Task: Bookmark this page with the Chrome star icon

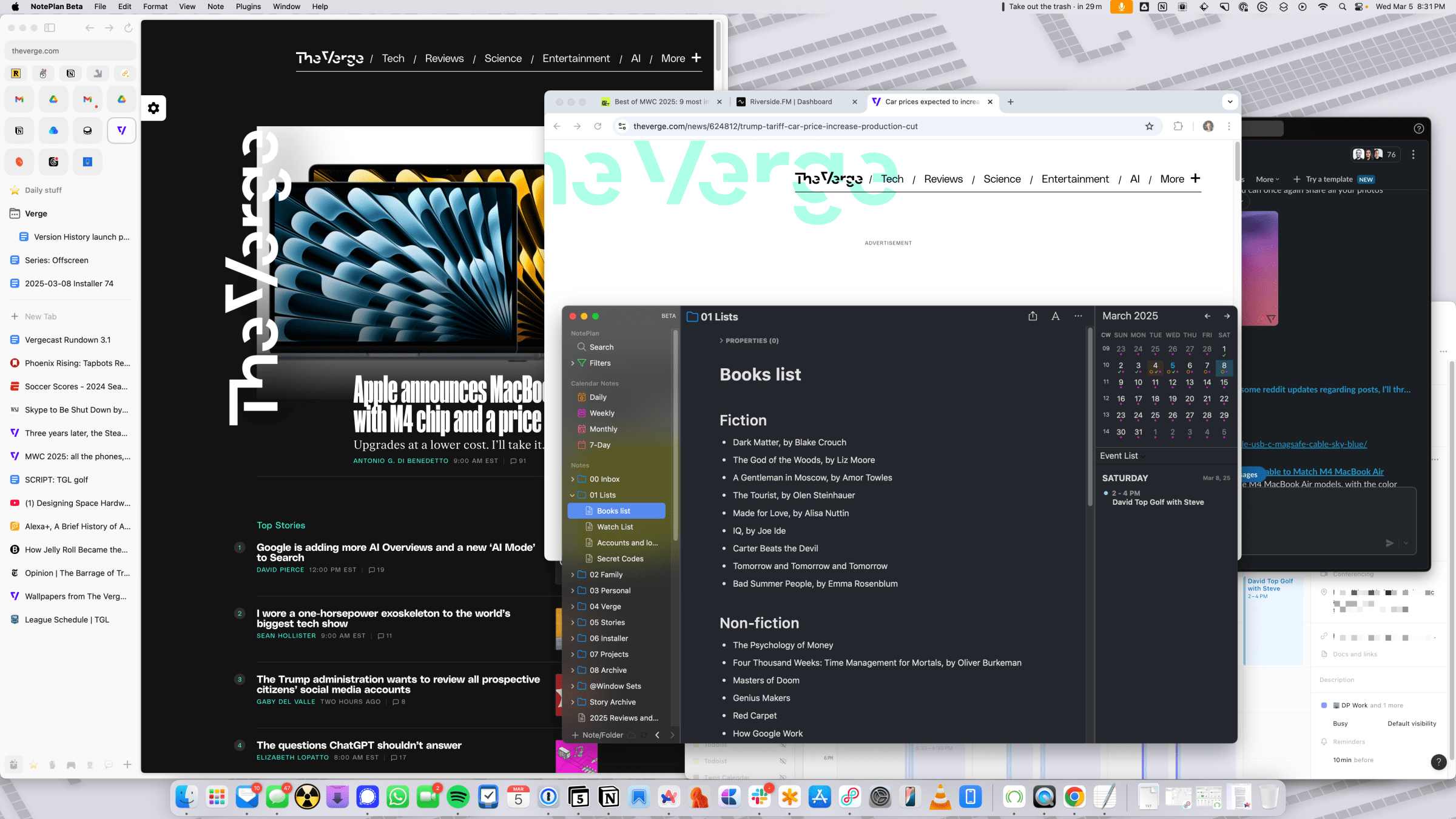Action: tap(1149, 126)
